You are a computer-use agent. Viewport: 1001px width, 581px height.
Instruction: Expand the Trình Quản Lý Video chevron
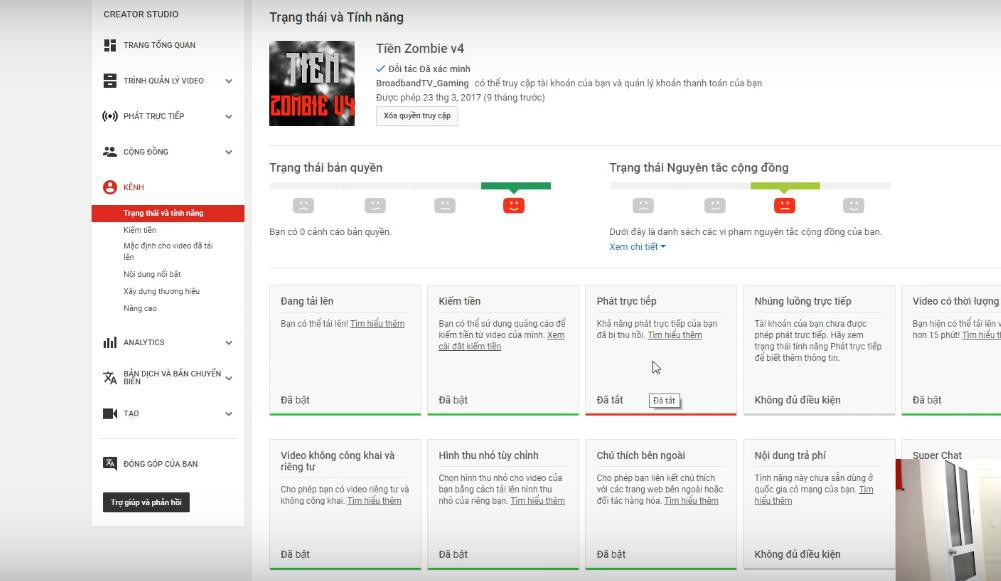coord(229,81)
